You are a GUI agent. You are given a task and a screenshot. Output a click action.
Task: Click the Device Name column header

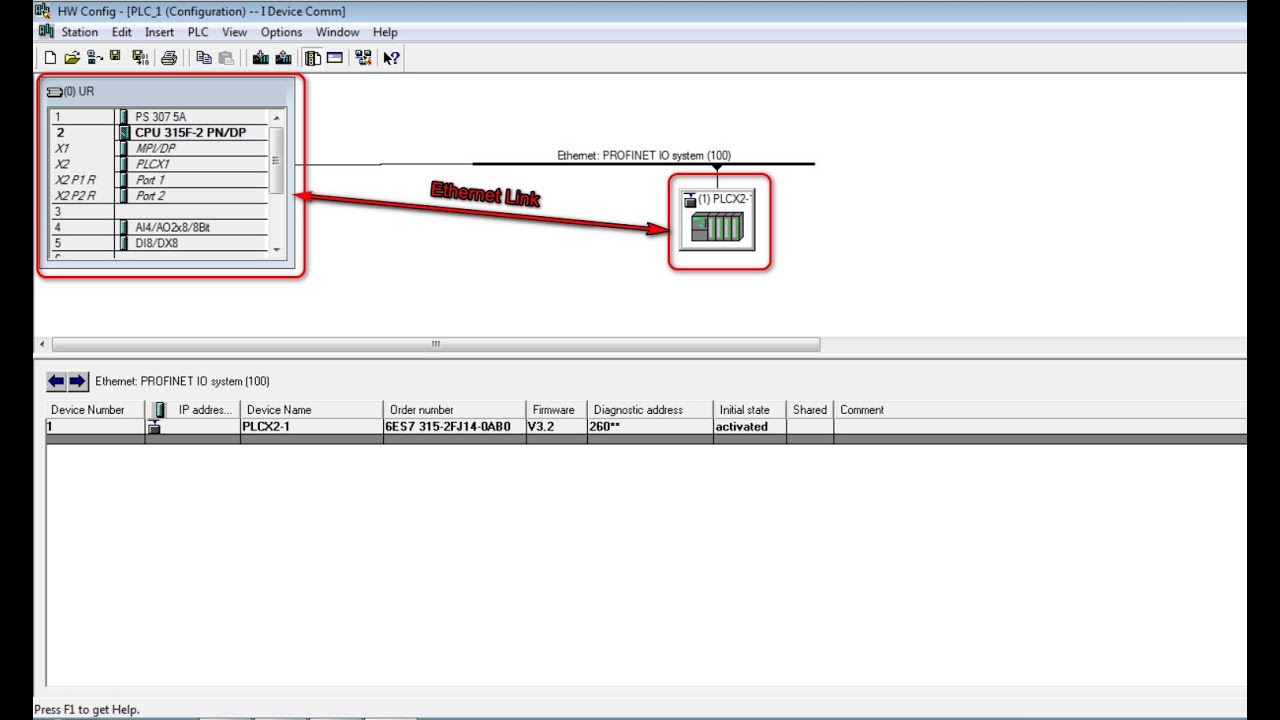312,410
